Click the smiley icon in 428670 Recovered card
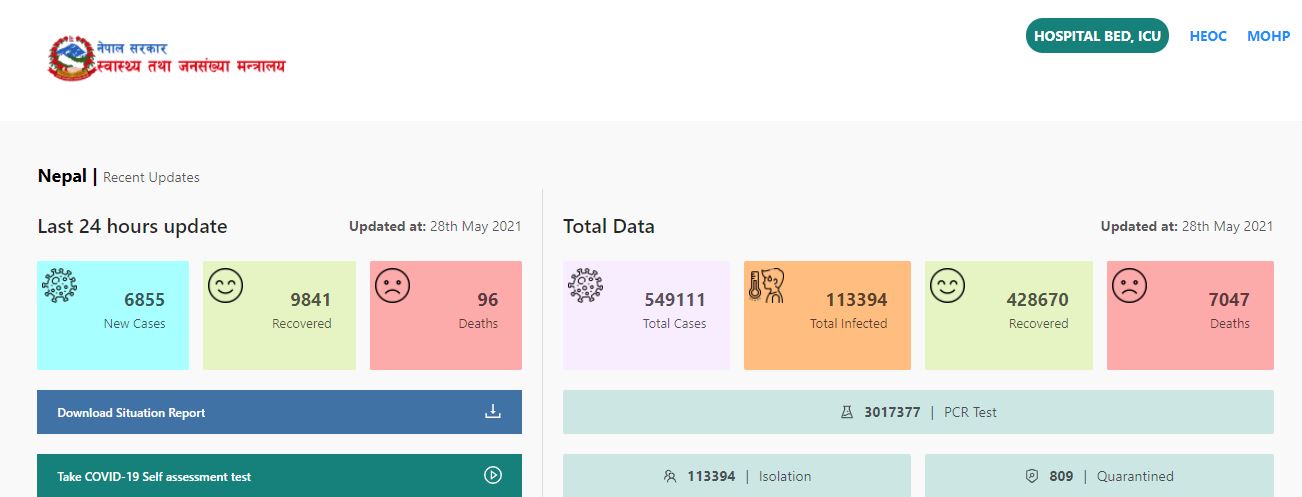Image resolution: width=1302 pixels, height=497 pixels. (x=948, y=286)
